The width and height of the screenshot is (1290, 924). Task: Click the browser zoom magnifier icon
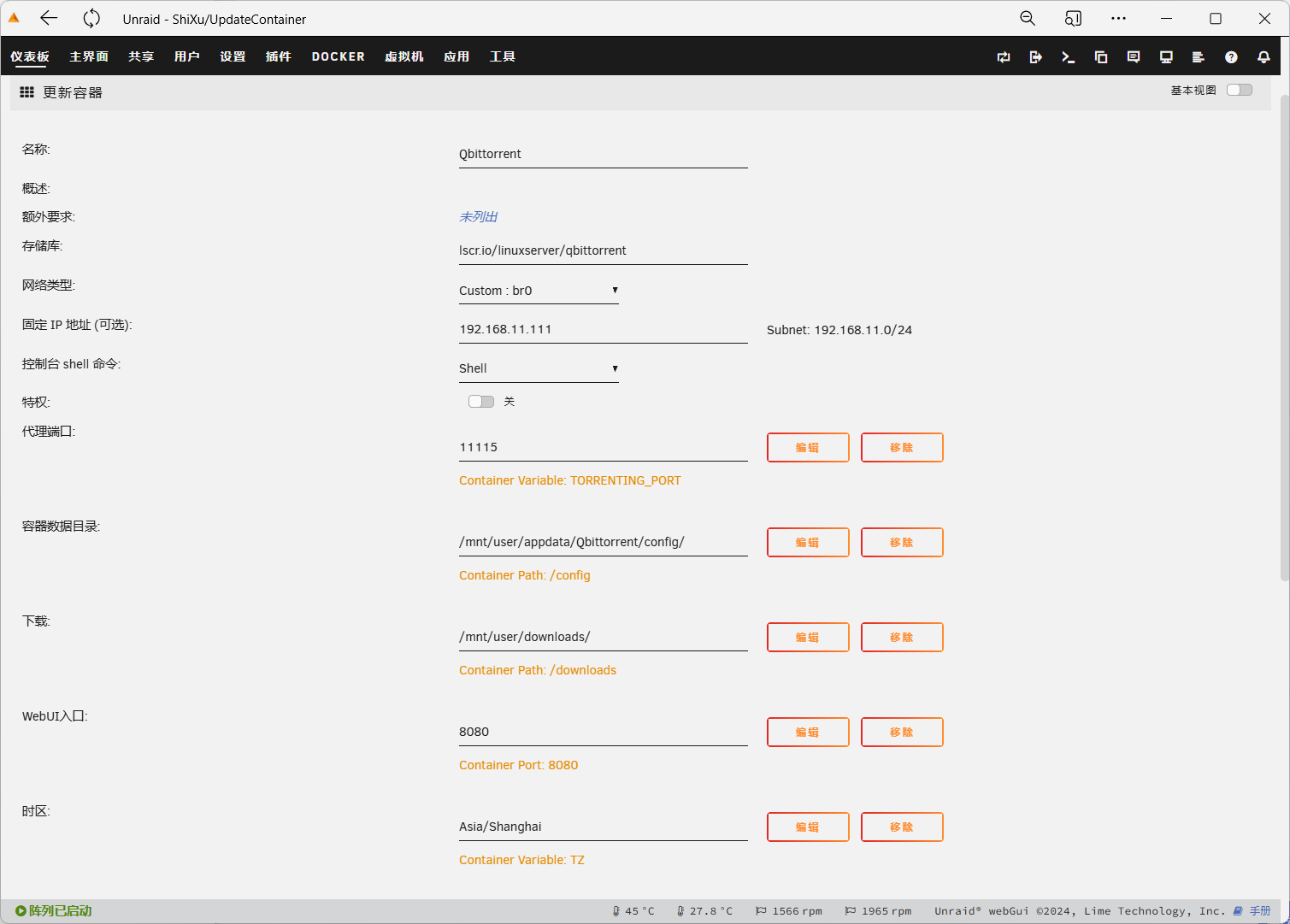1028,19
